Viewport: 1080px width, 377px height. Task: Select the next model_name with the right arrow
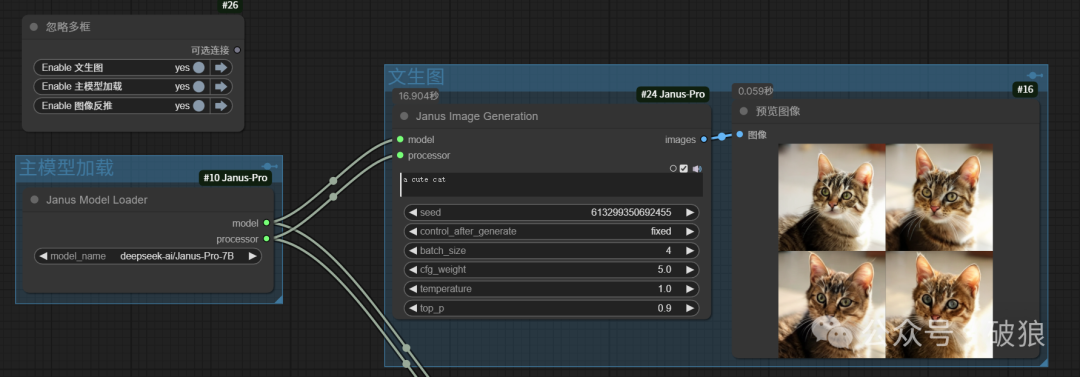click(253, 256)
